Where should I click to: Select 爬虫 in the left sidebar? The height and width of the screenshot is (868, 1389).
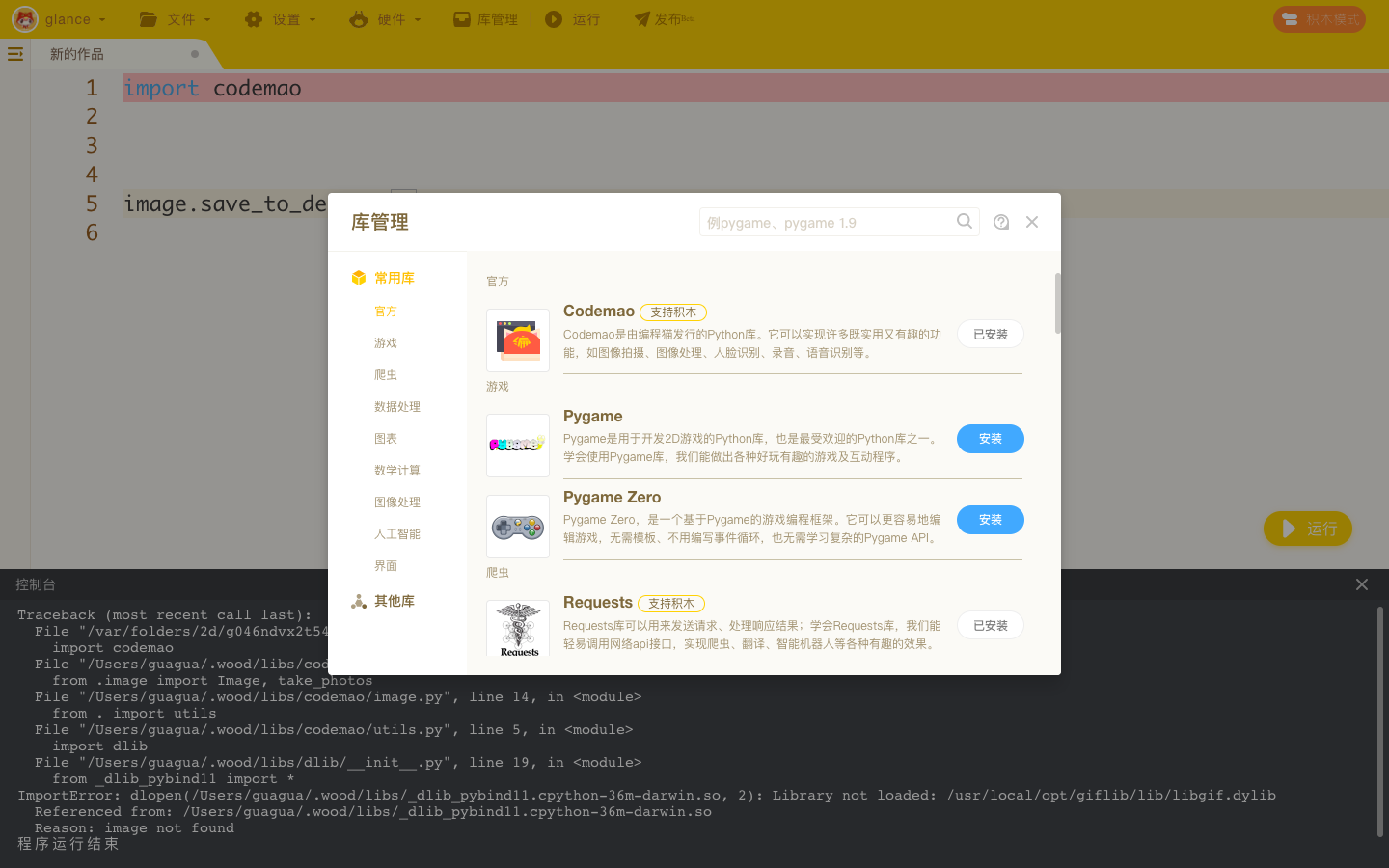[x=386, y=375]
